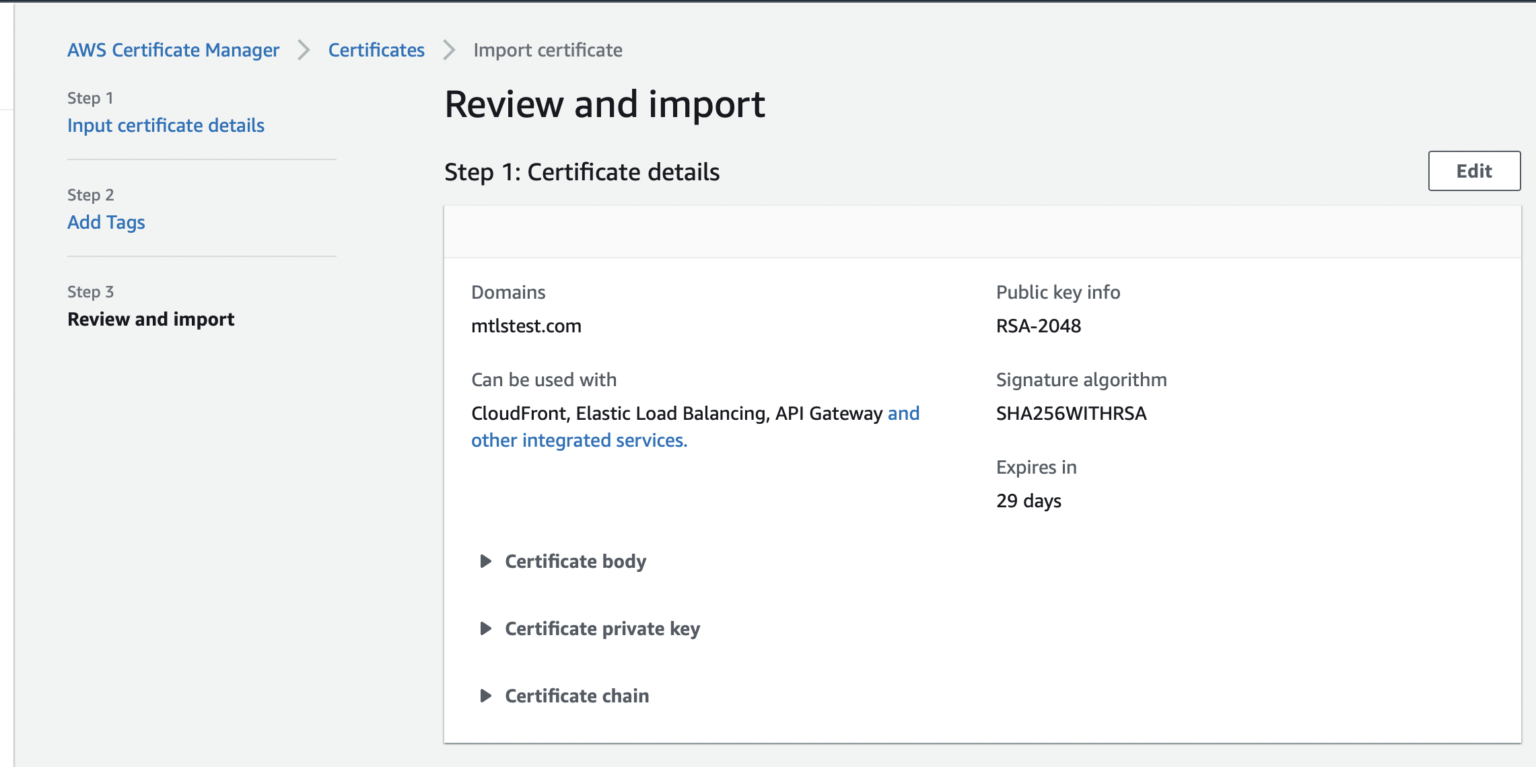Expand the Certificate chain section

point(577,695)
